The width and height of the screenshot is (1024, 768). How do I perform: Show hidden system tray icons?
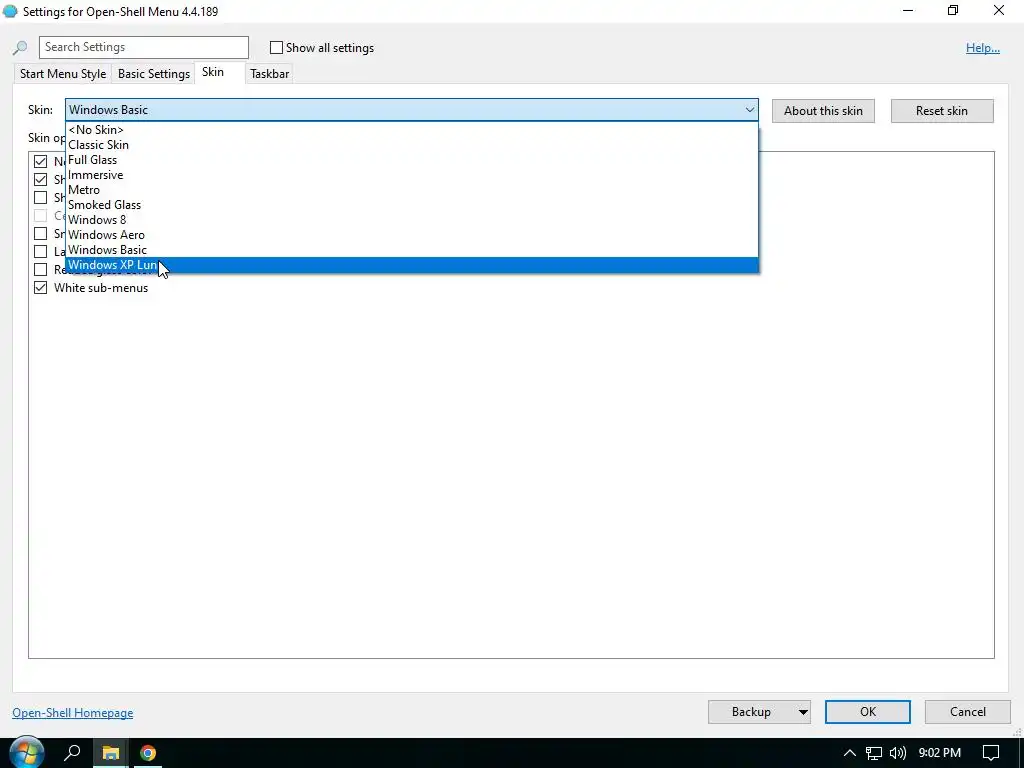point(849,753)
